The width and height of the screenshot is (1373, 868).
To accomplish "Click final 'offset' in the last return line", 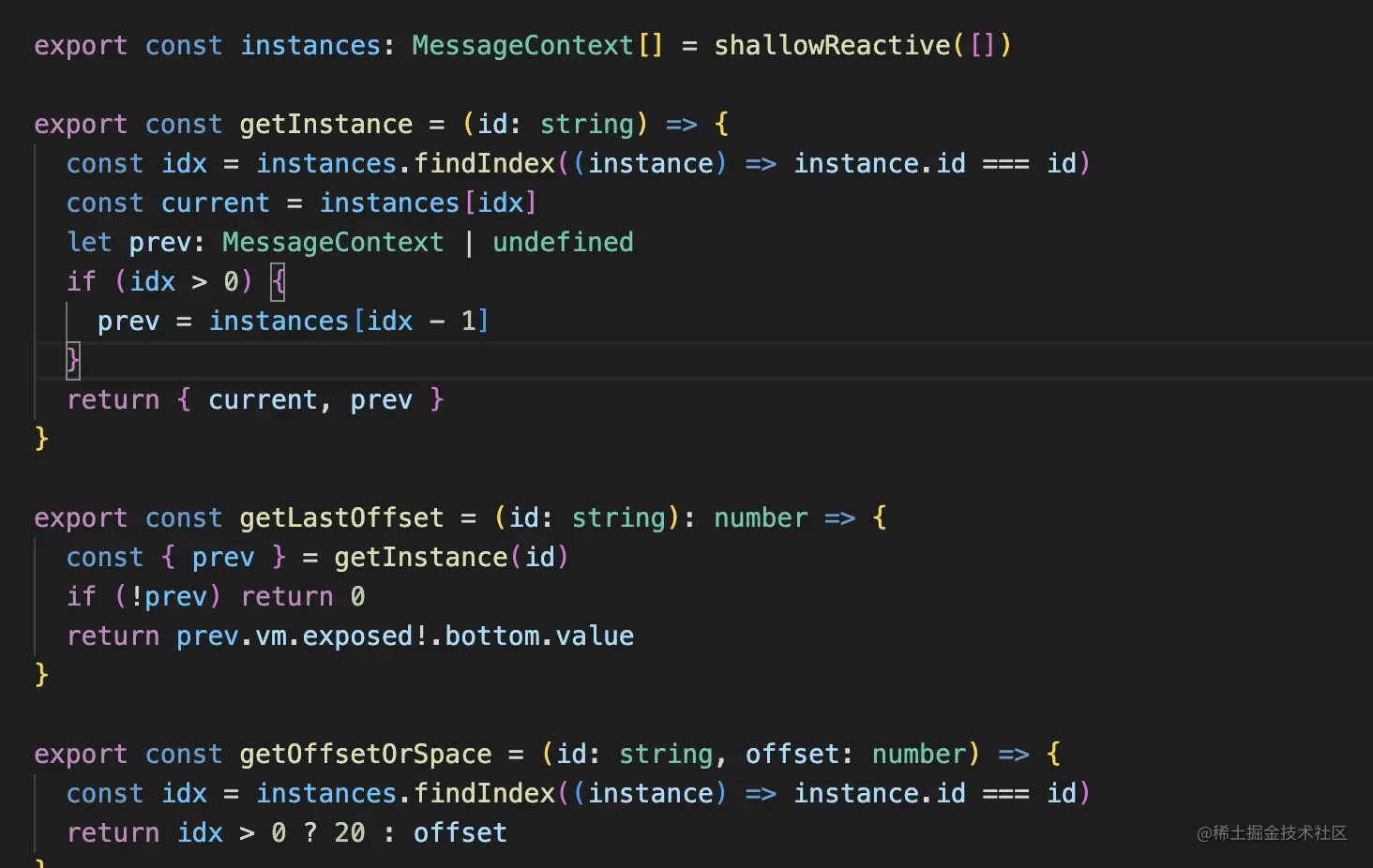I will (460, 832).
